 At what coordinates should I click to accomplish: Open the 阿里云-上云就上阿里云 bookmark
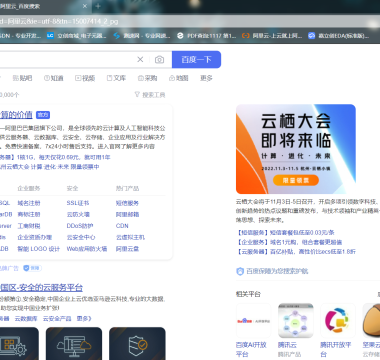coord(272,35)
